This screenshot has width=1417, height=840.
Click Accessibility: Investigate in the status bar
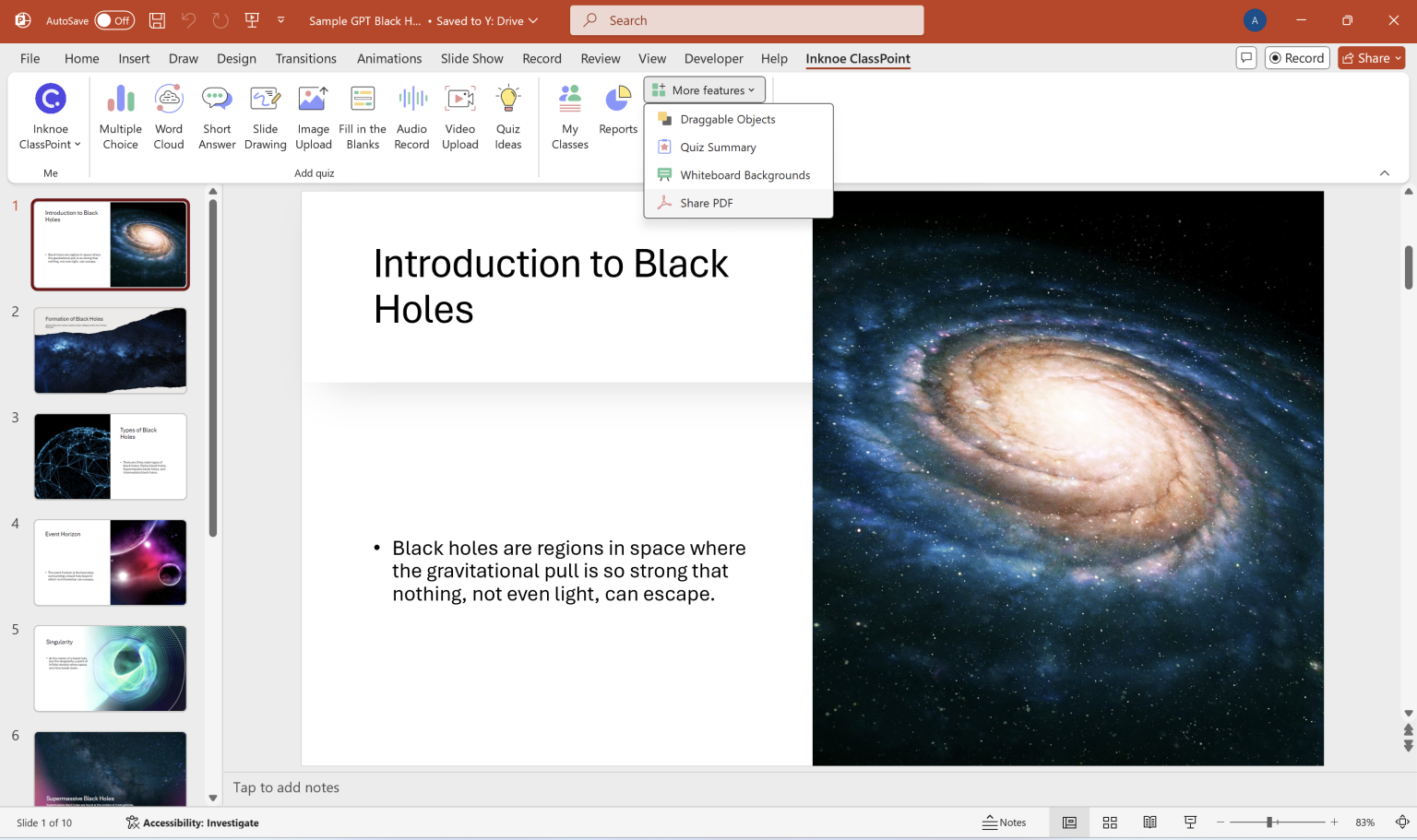pyautogui.click(x=192, y=822)
